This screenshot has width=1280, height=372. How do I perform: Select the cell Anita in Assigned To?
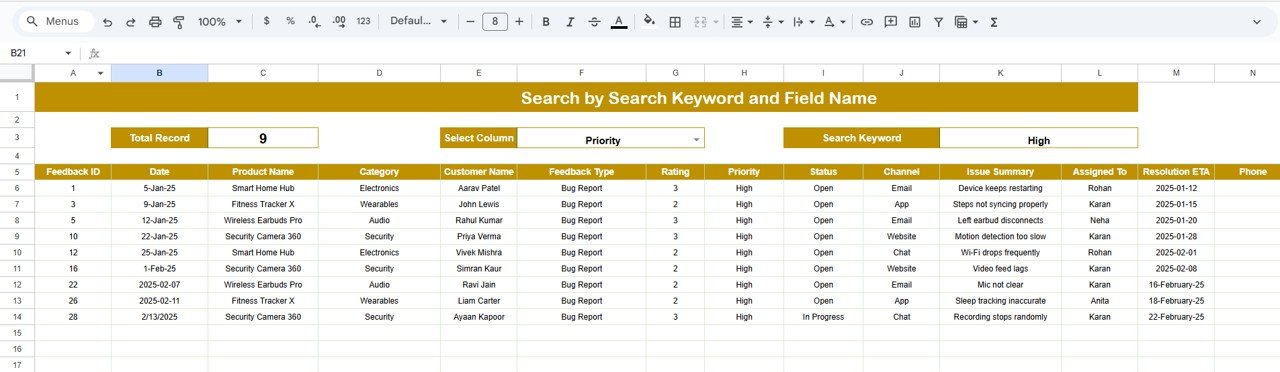1099,300
